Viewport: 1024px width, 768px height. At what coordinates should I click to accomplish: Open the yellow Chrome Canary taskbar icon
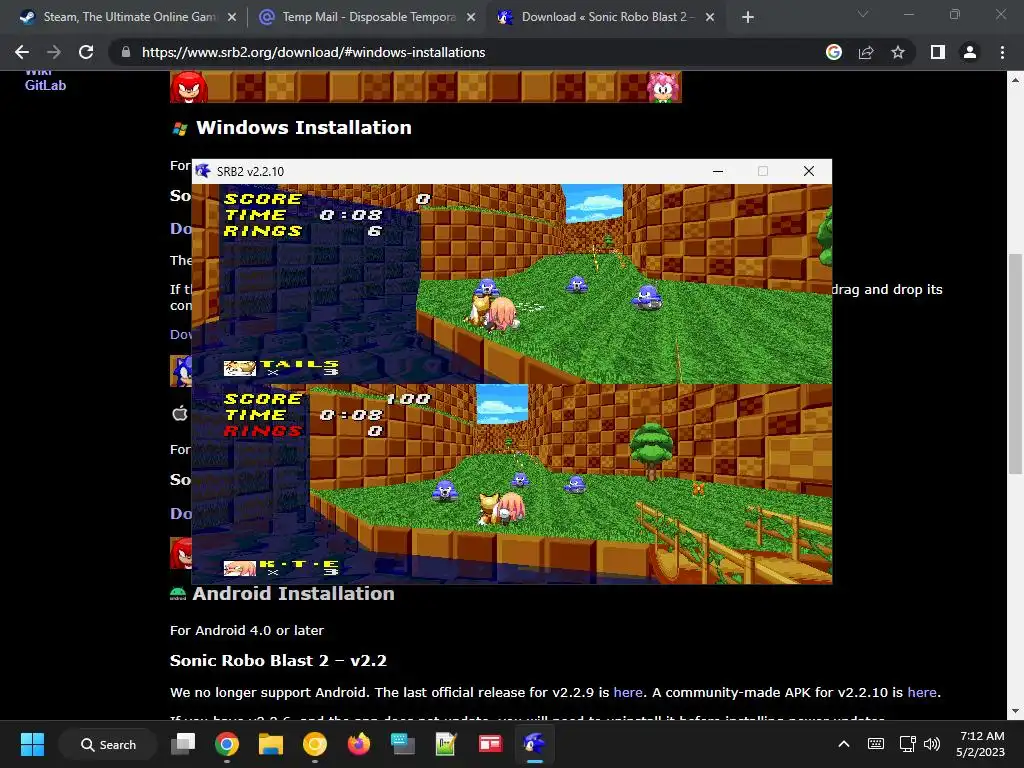315,744
